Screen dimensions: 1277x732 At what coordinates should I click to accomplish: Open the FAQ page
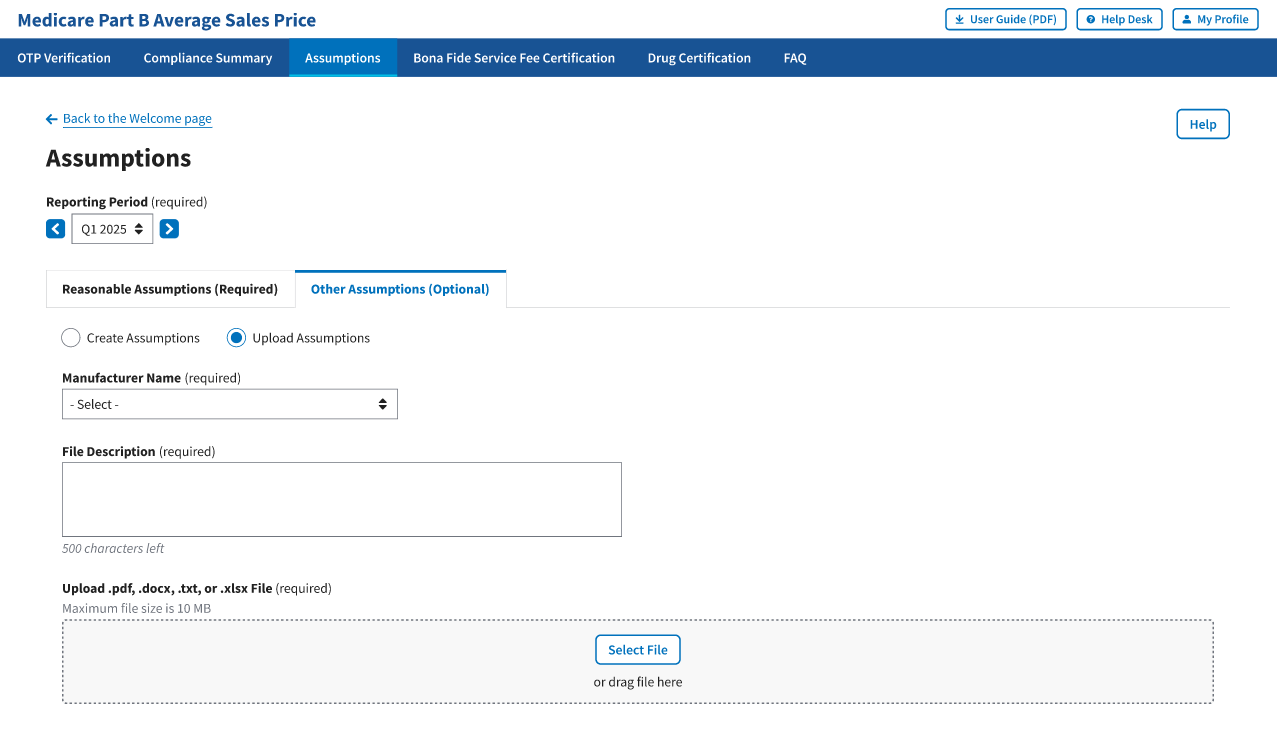coord(795,58)
